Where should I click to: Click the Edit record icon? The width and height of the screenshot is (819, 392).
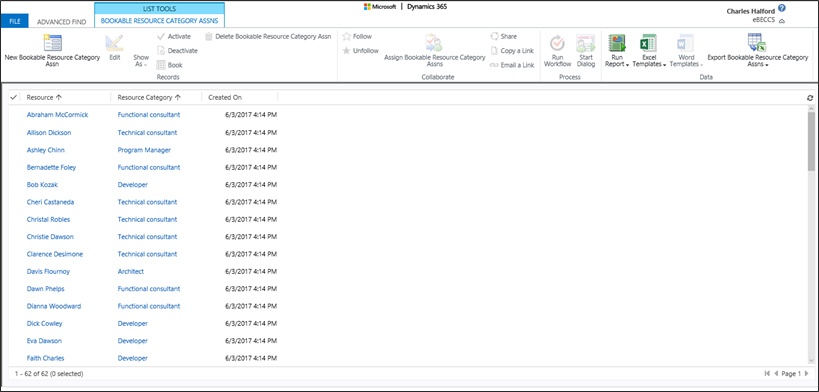tap(114, 43)
